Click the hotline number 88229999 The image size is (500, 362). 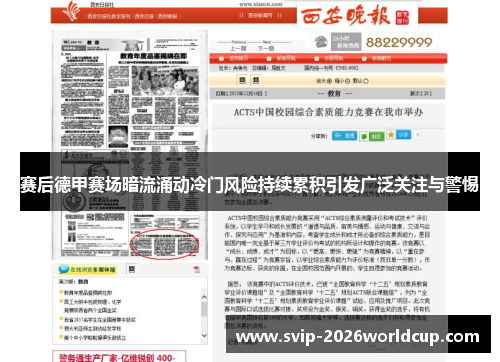click(399, 42)
